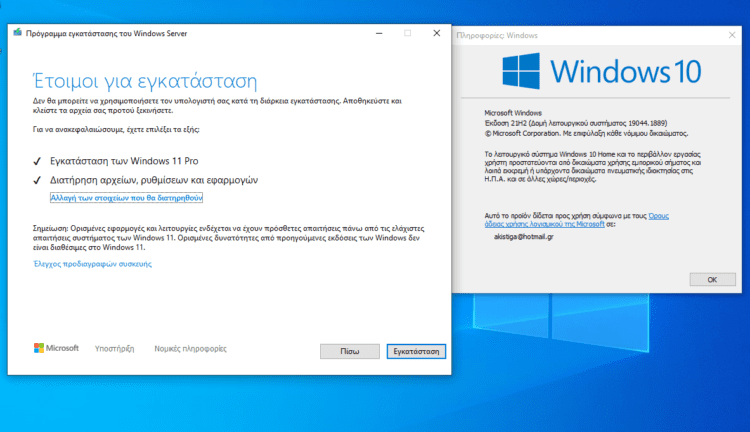Click 'Για να ανακεφαλαιώσουμε' summary line
This screenshot has width=750, height=432.
(116, 129)
